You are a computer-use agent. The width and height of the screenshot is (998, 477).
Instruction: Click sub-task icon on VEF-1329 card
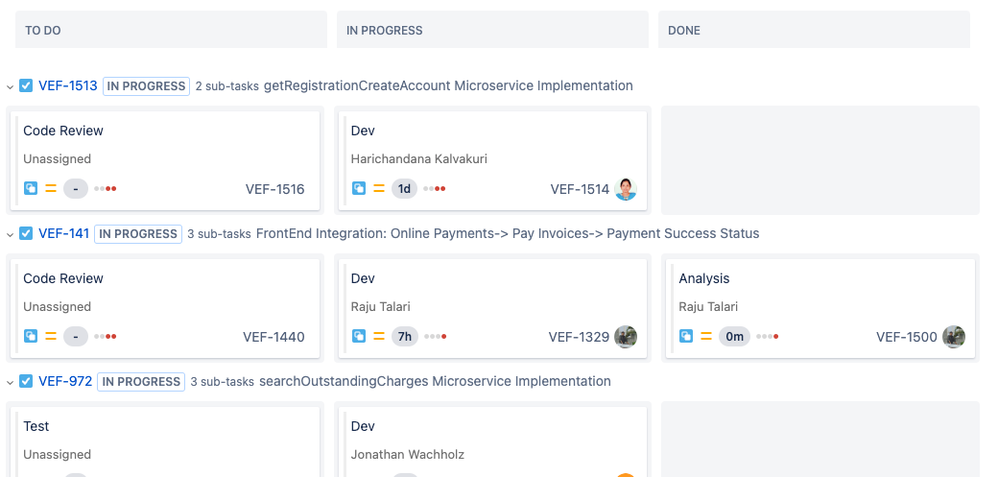359,336
